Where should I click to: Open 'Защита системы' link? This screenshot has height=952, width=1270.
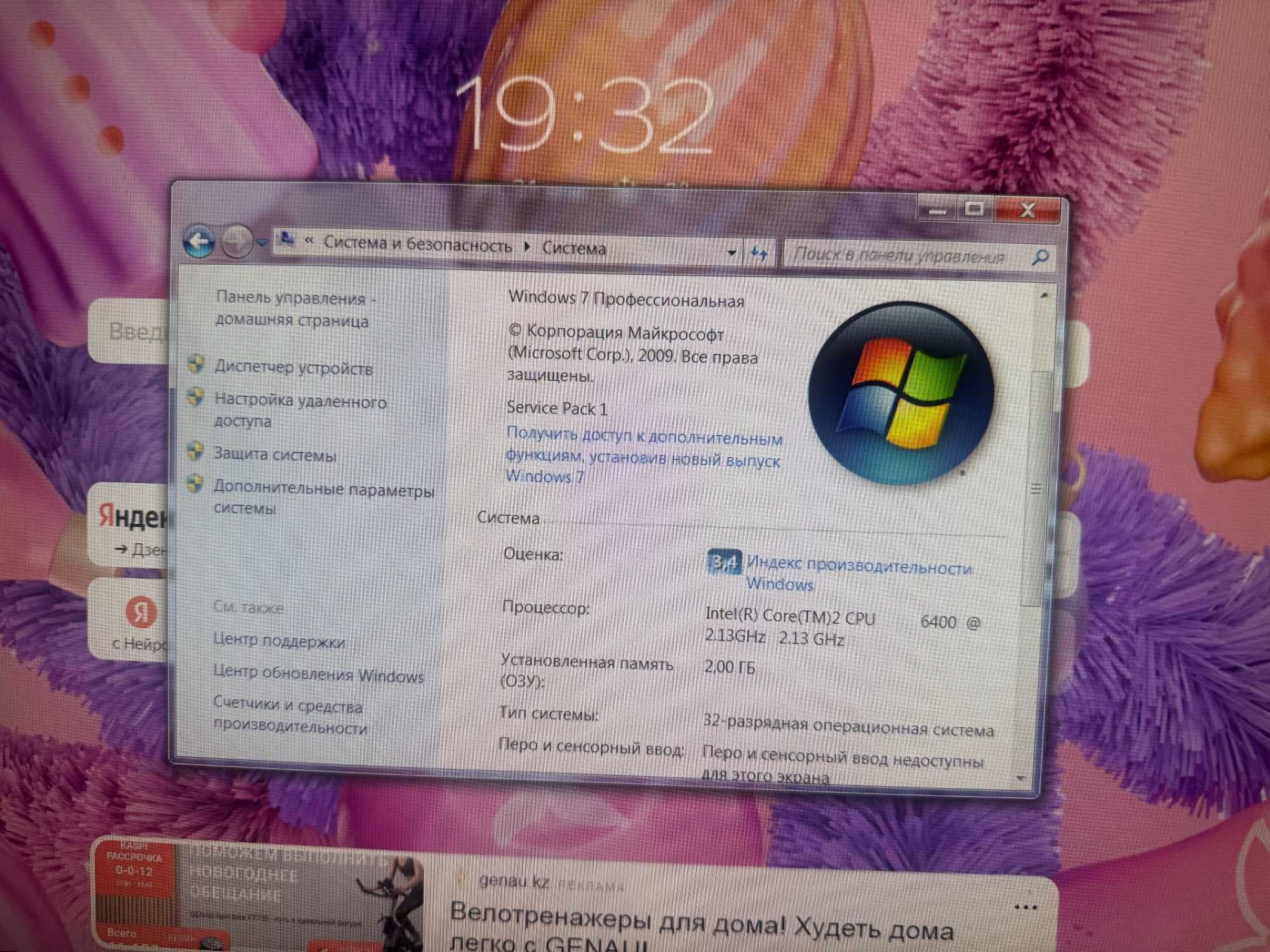[x=275, y=454]
